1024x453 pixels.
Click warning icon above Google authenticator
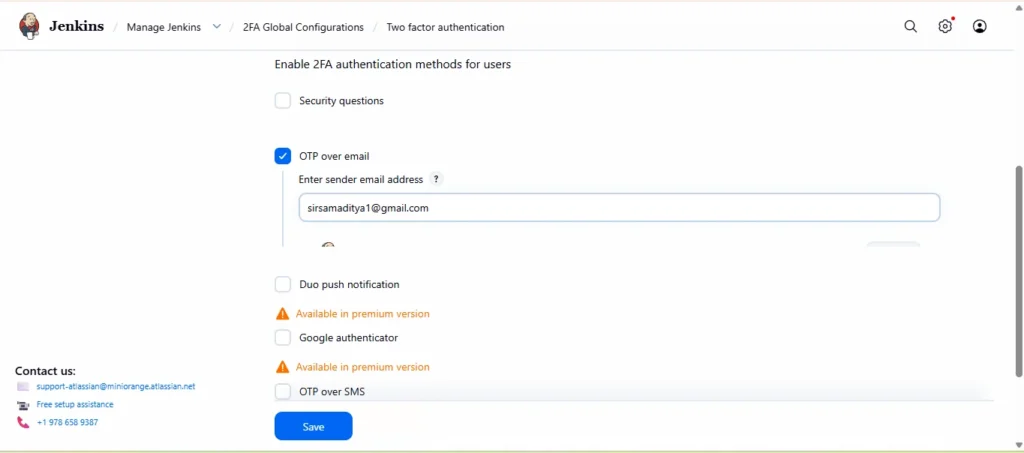[x=282, y=314]
